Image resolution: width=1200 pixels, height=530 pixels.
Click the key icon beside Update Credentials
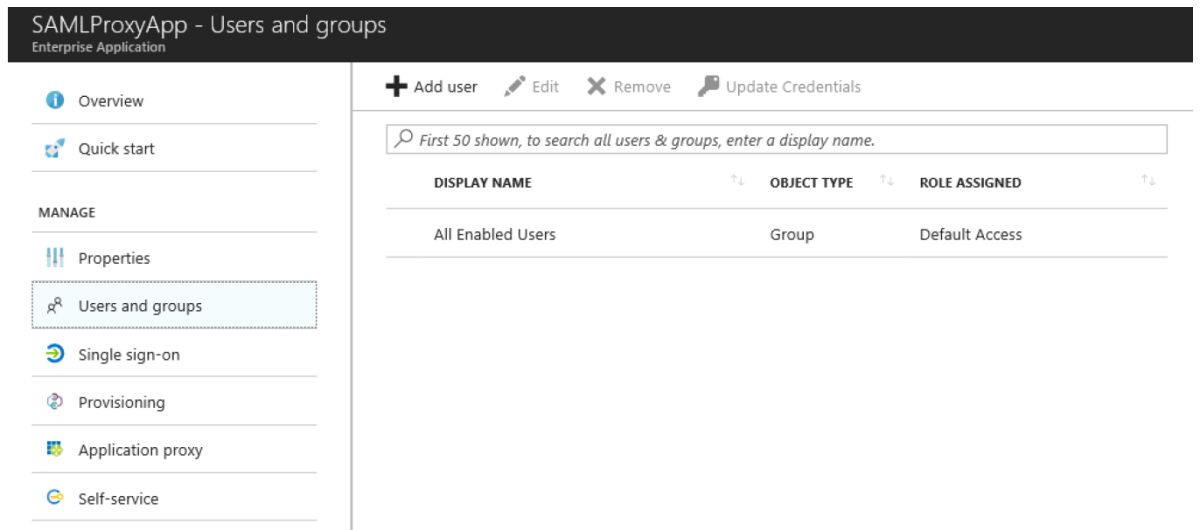(708, 87)
